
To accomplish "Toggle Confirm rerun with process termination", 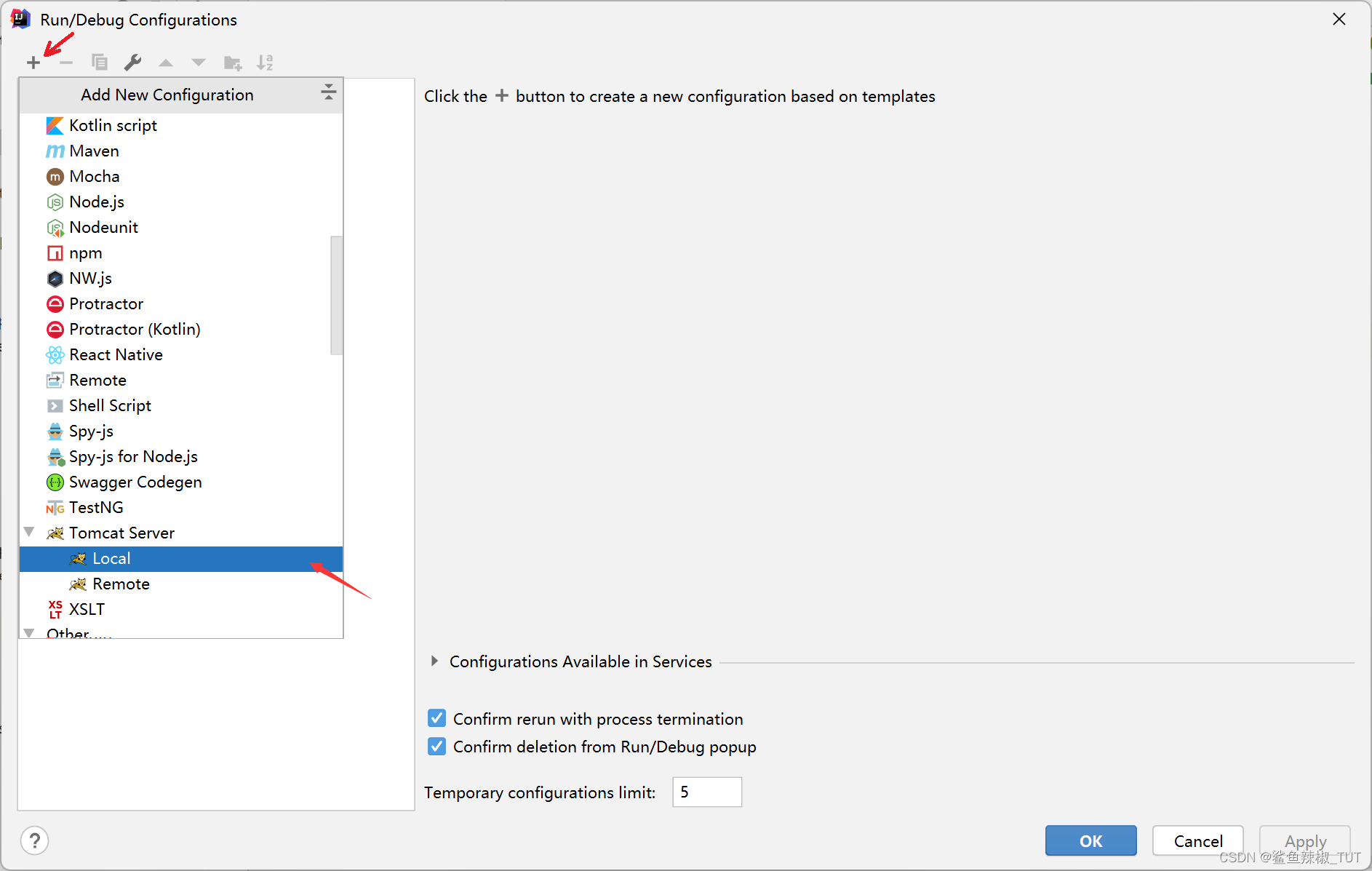I will click(436, 719).
